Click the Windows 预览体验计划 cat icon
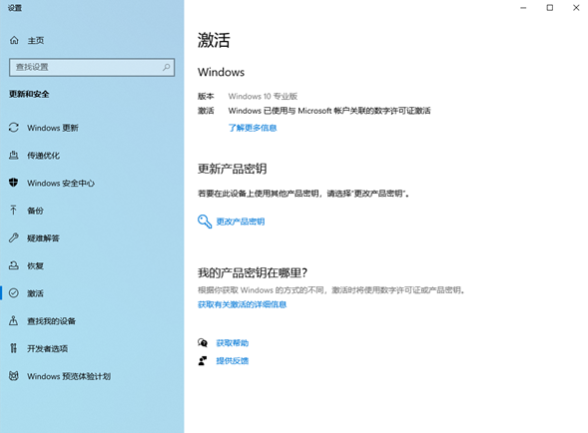 coord(14,376)
